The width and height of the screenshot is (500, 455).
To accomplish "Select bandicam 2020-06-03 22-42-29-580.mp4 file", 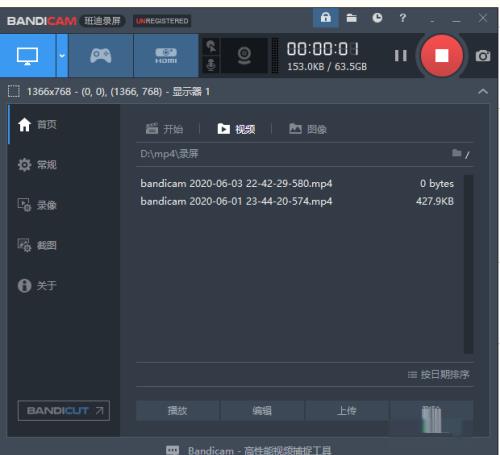I will [x=297, y=183].
